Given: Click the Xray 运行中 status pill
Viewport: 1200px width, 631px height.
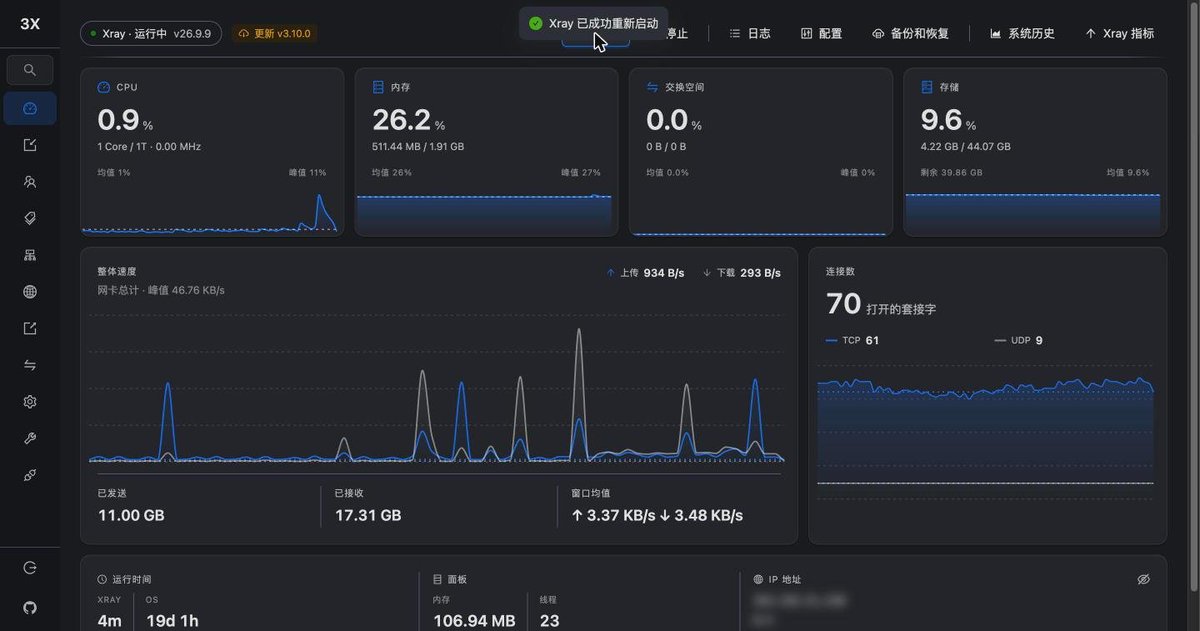Looking at the screenshot, I should coord(151,34).
